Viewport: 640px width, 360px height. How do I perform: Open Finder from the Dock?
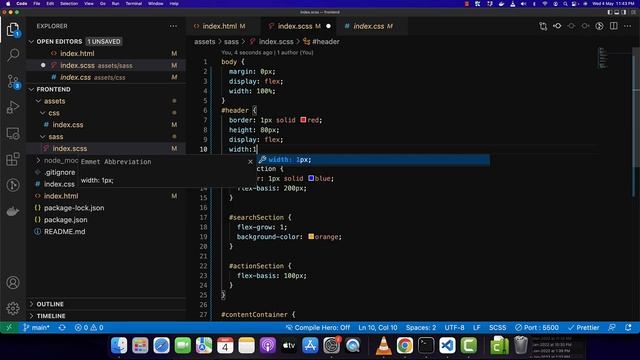tap(119, 346)
